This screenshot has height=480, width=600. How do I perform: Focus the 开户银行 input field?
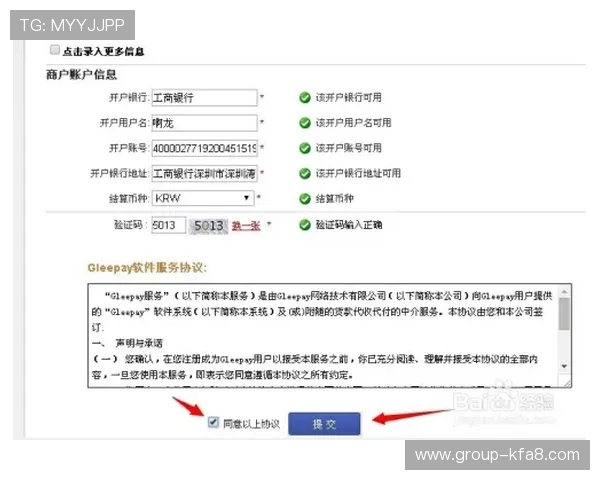(204, 98)
